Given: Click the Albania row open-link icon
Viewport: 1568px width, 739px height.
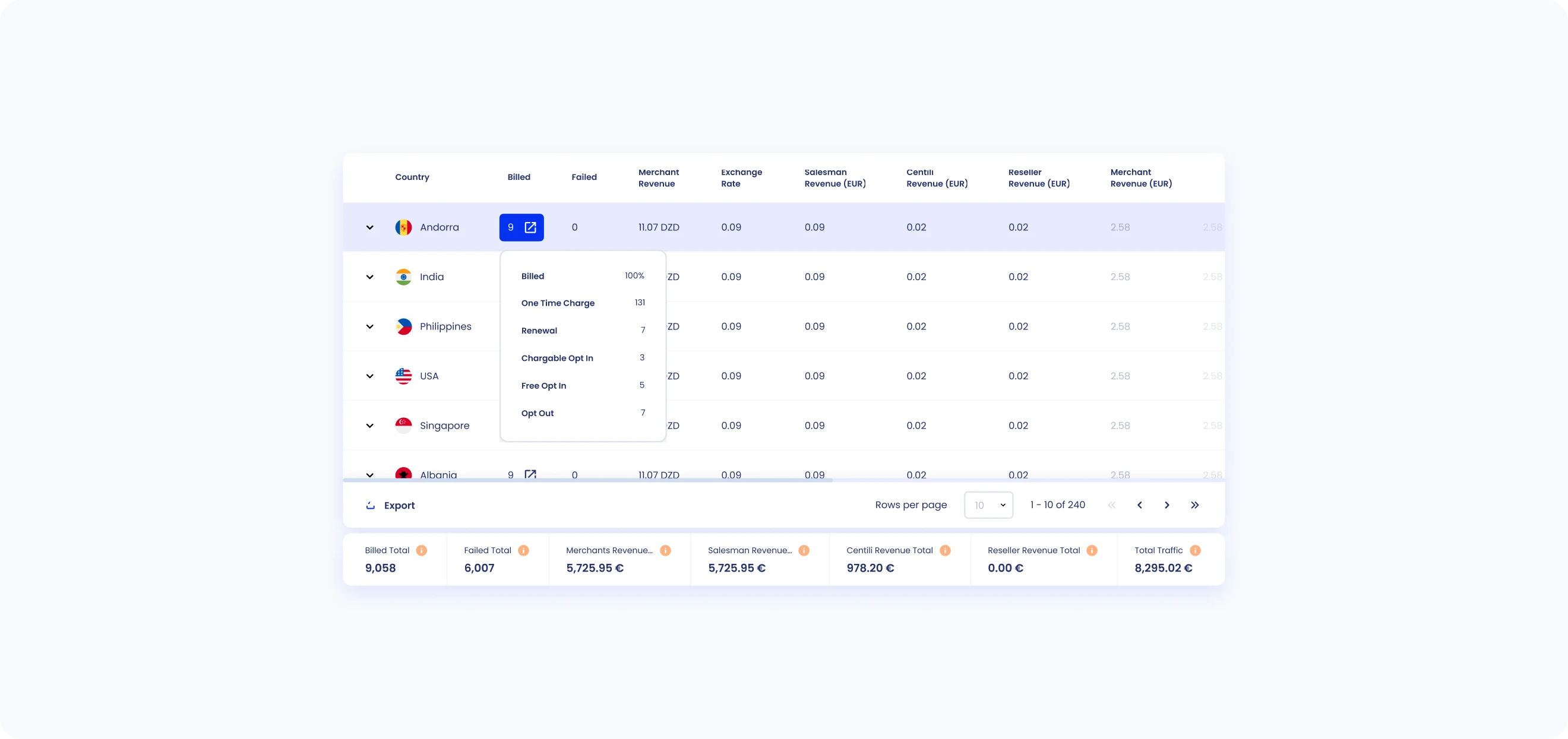Looking at the screenshot, I should (x=530, y=474).
